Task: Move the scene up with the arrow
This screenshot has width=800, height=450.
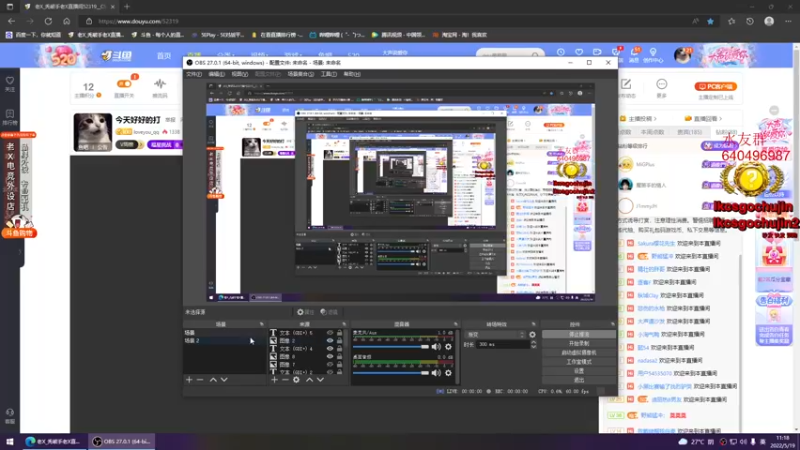Action: click(x=213, y=380)
